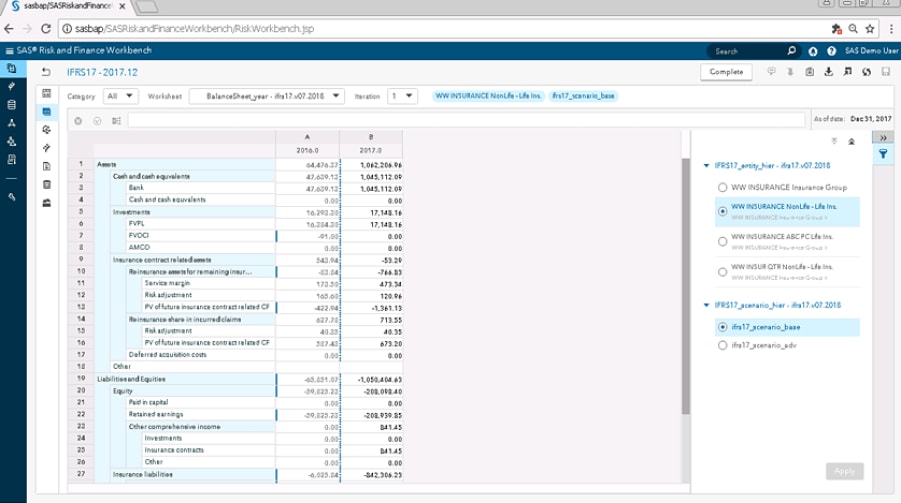Open the wrench settings icon in the dark sidebar
Screen dimensions: 901x503
pyautogui.click(x=11, y=197)
